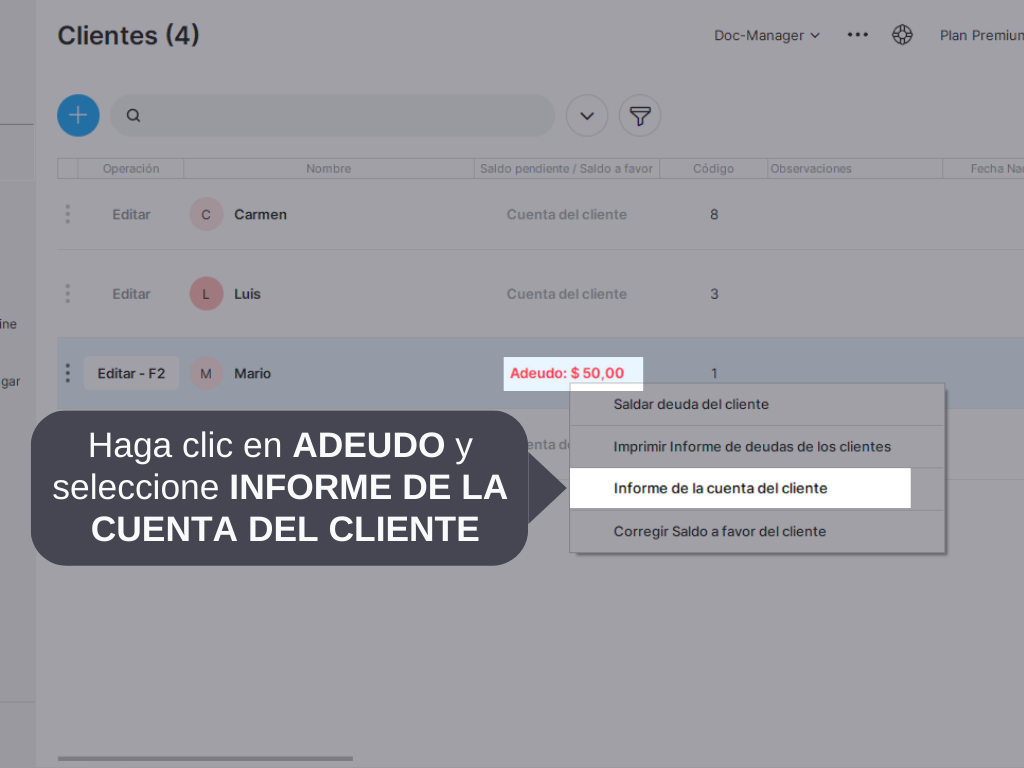Expand the chevron-down circle button
This screenshot has width=1024, height=768.
pos(587,116)
